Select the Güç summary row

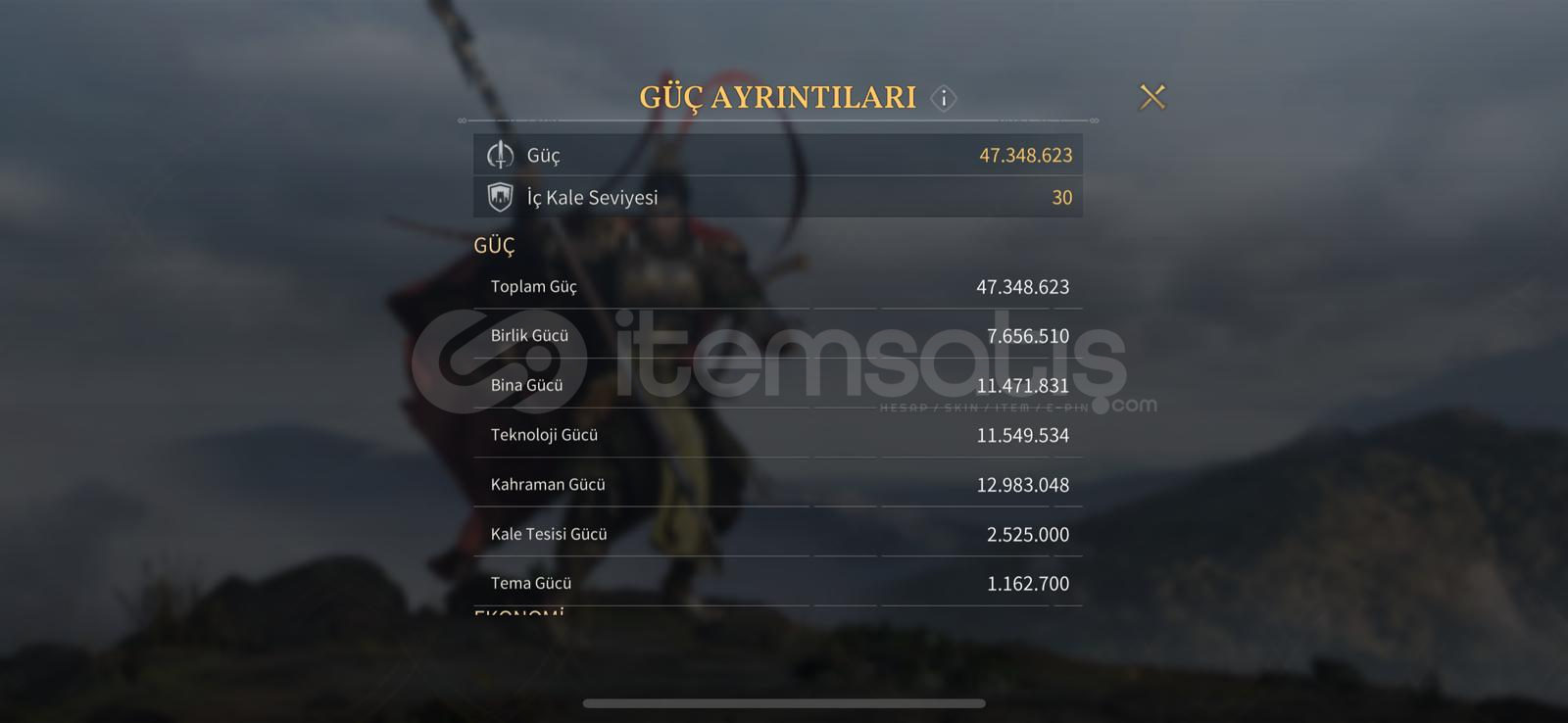coord(778,155)
